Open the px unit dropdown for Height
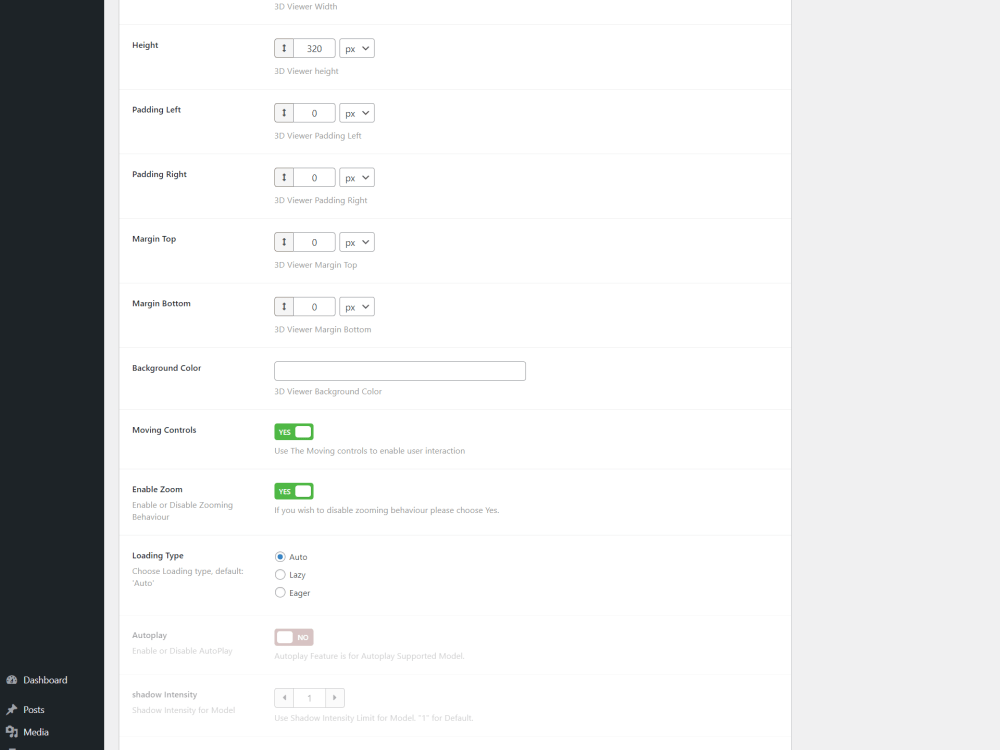The width and height of the screenshot is (1000, 750). point(356,47)
